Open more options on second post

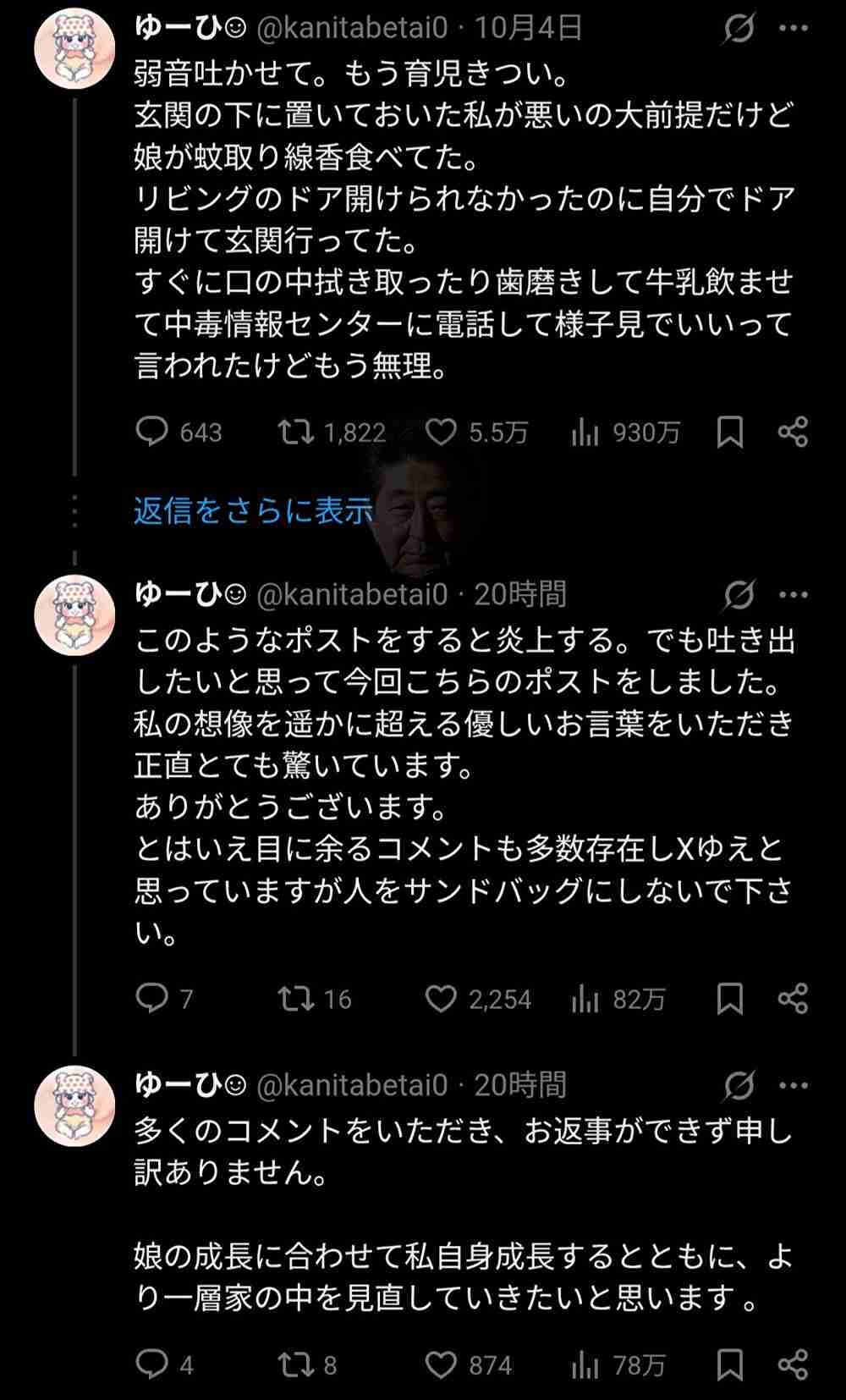pyautogui.click(x=794, y=595)
